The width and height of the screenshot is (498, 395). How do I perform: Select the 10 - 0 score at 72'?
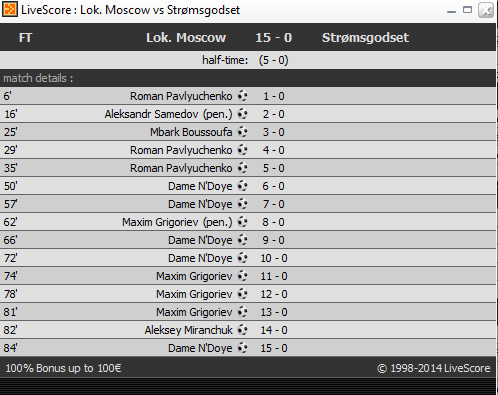point(274,258)
